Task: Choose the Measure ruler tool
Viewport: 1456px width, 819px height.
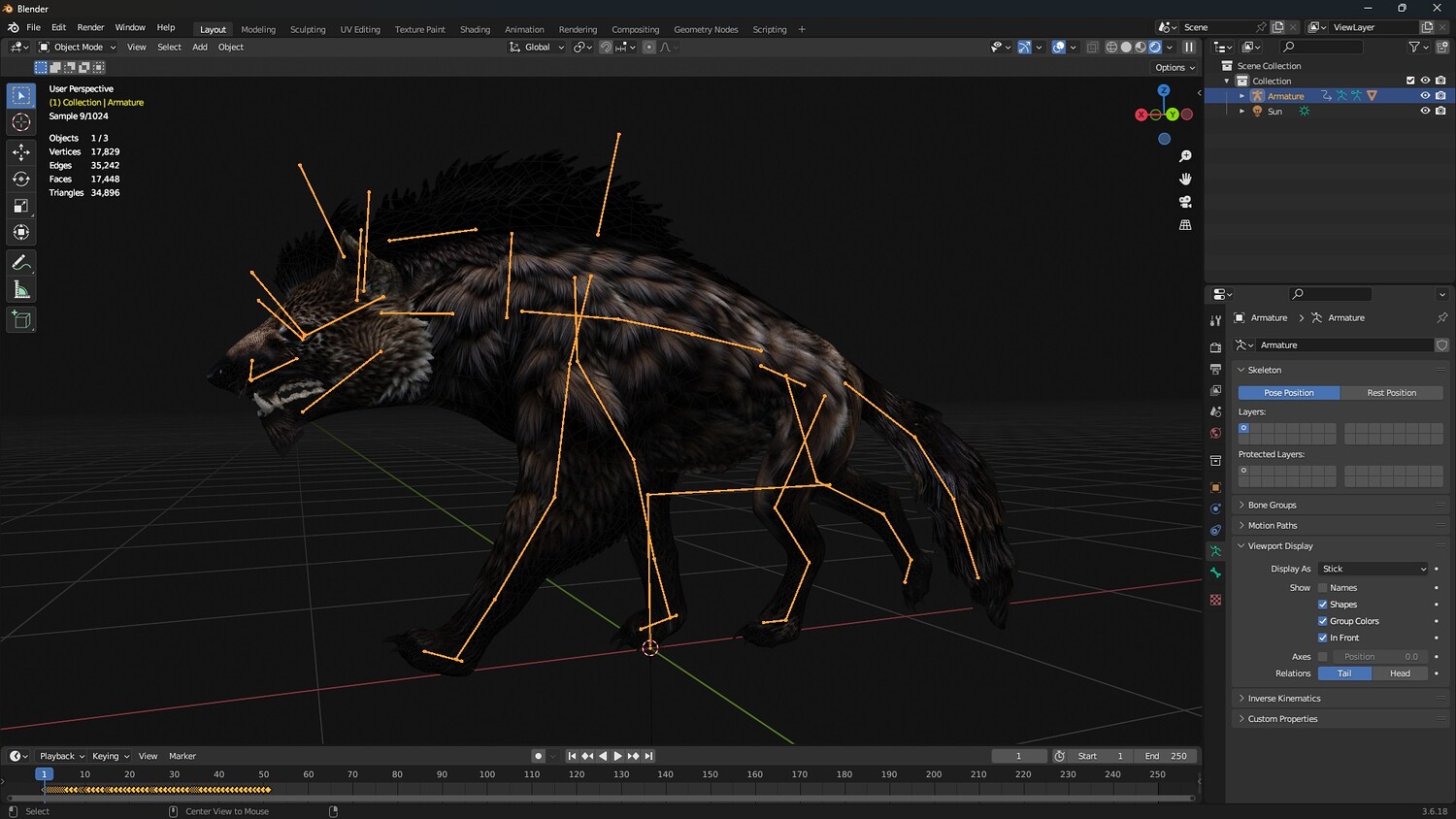Action: pyautogui.click(x=21, y=290)
